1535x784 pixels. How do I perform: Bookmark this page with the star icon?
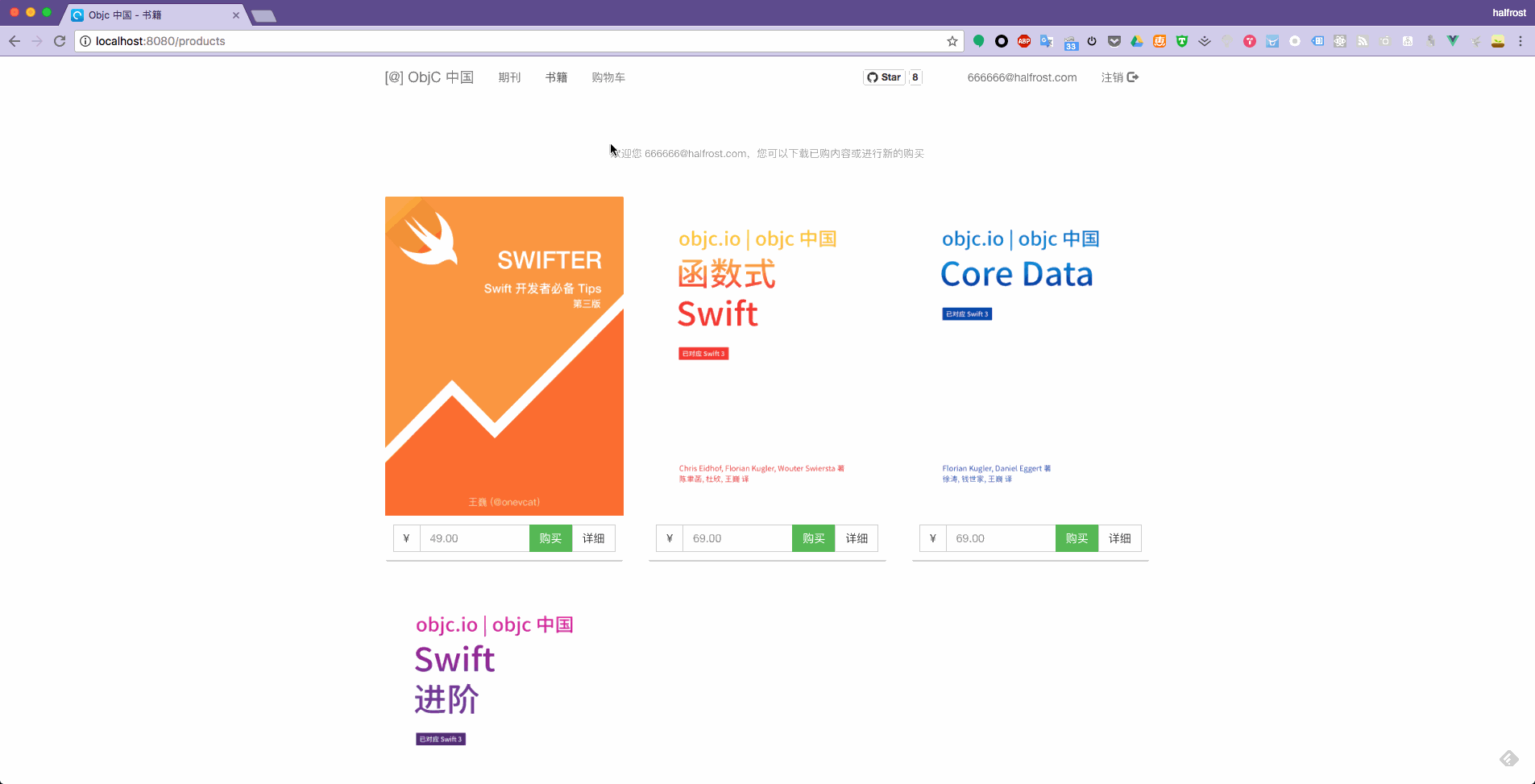point(952,41)
